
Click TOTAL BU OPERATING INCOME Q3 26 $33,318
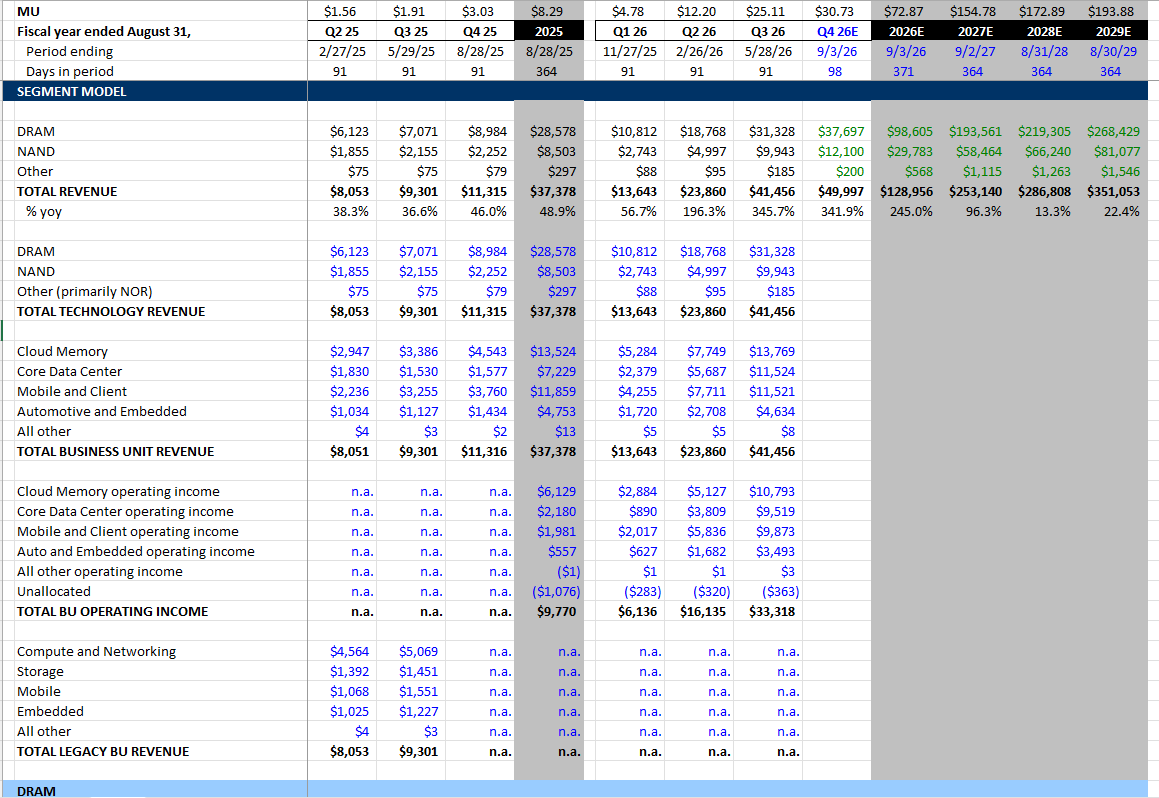click(x=772, y=612)
